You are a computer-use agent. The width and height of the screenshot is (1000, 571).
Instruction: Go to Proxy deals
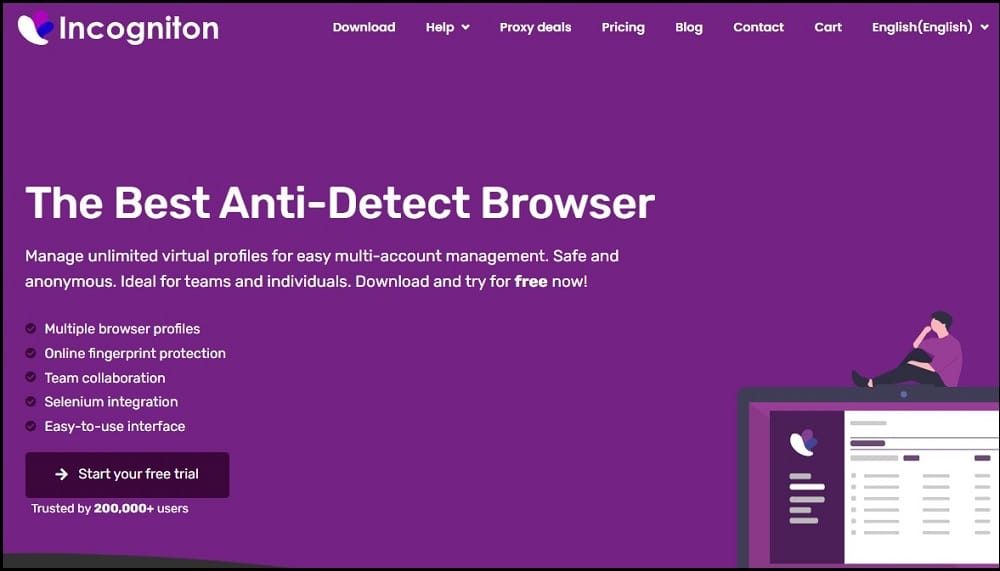click(x=535, y=27)
